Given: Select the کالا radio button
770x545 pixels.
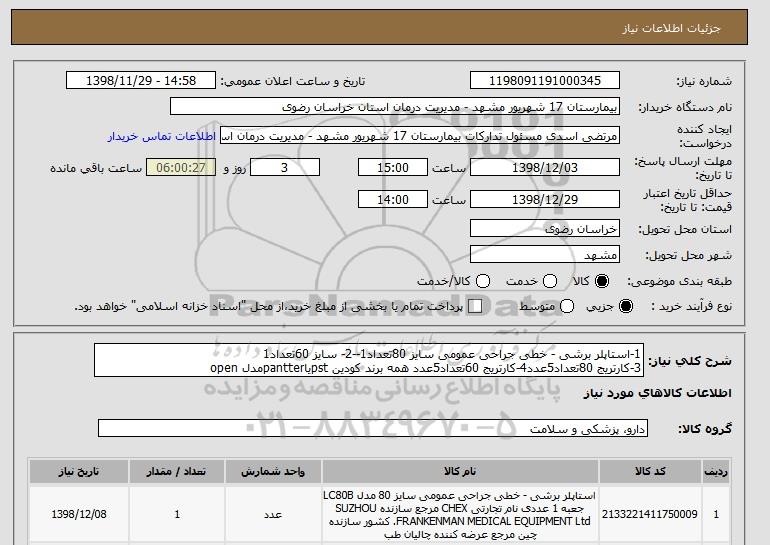Looking at the screenshot, I should 602,281.
